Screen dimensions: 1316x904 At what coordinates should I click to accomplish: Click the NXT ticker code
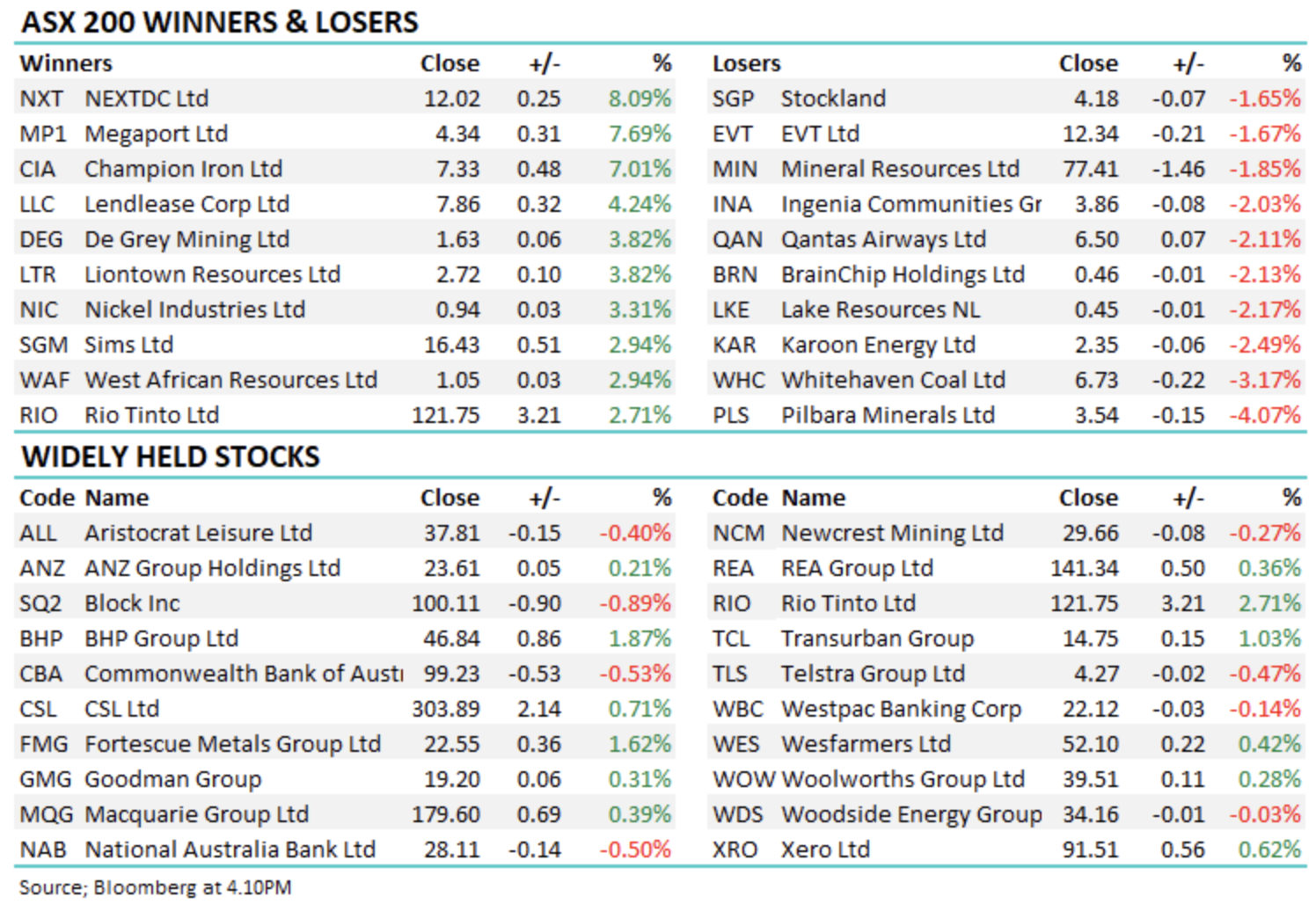point(40,98)
